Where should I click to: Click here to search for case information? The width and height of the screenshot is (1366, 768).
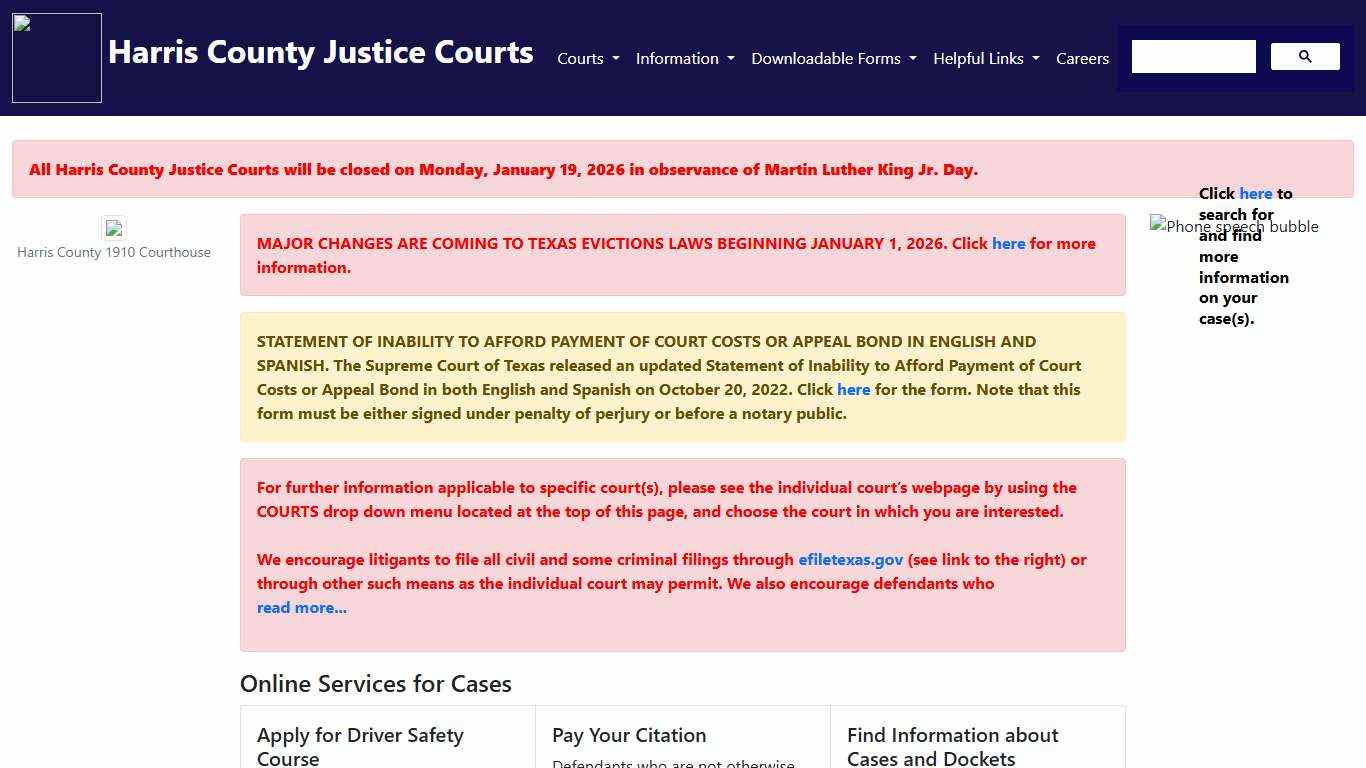1255,193
